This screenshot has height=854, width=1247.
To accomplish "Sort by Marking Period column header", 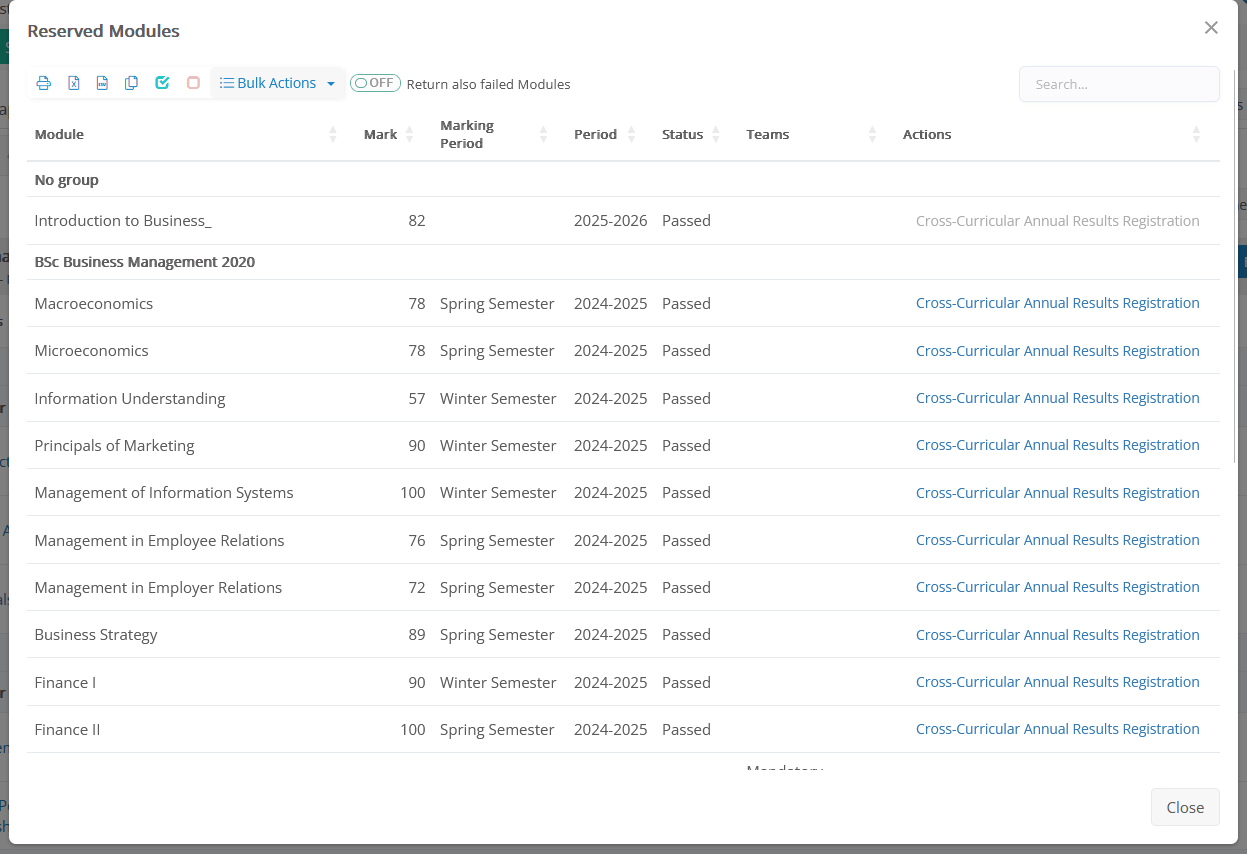I will [467, 134].
